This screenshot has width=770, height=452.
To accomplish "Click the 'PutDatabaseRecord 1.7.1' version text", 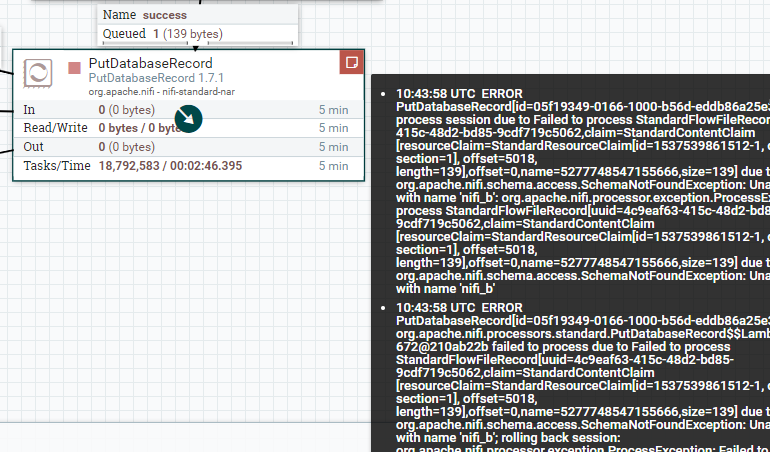I will click(x=156, y=78).
